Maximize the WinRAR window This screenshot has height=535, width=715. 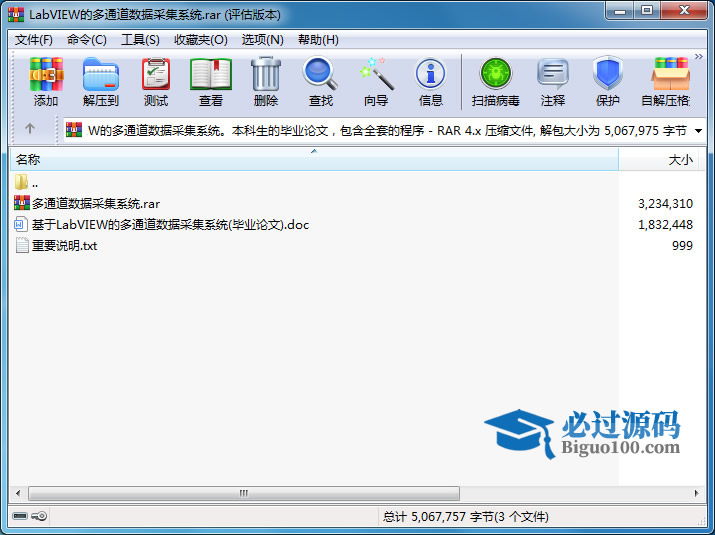click(x=647, y=11)
